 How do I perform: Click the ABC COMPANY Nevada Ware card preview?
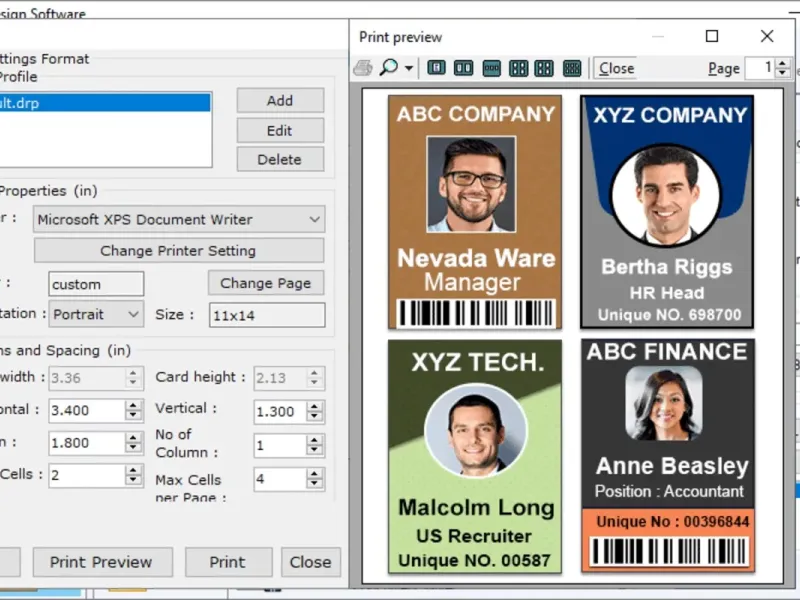475,212
